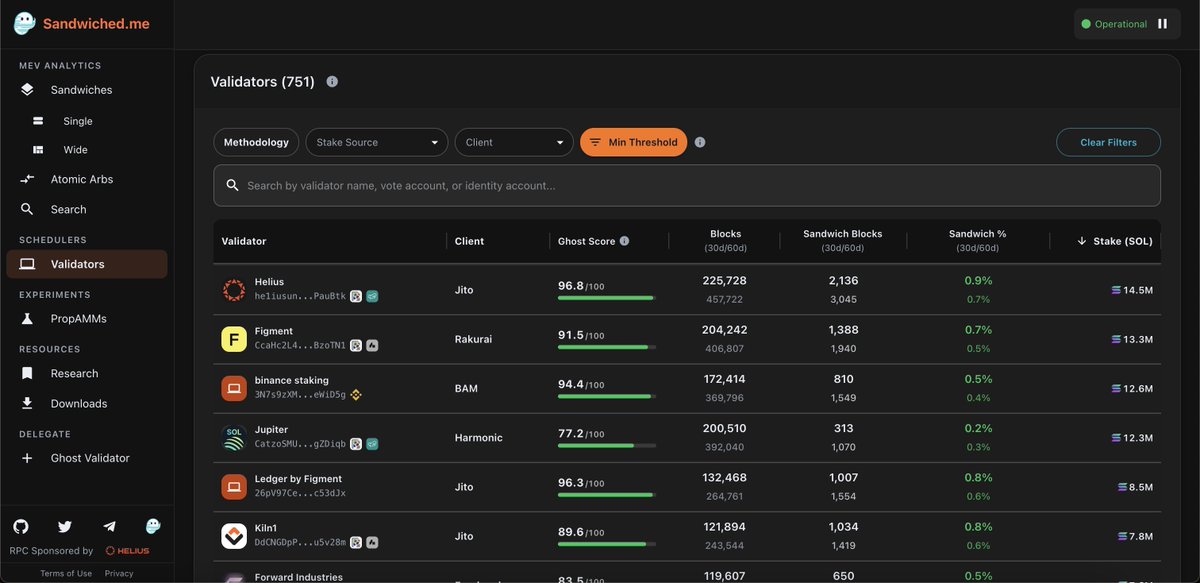Sort by the Validator column header
Screen dimensions: 1200x583
244,241
